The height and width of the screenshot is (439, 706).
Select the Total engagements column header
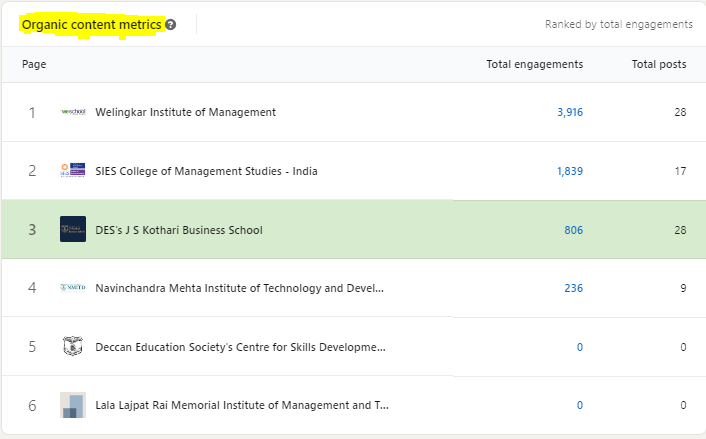pos(534,64)
